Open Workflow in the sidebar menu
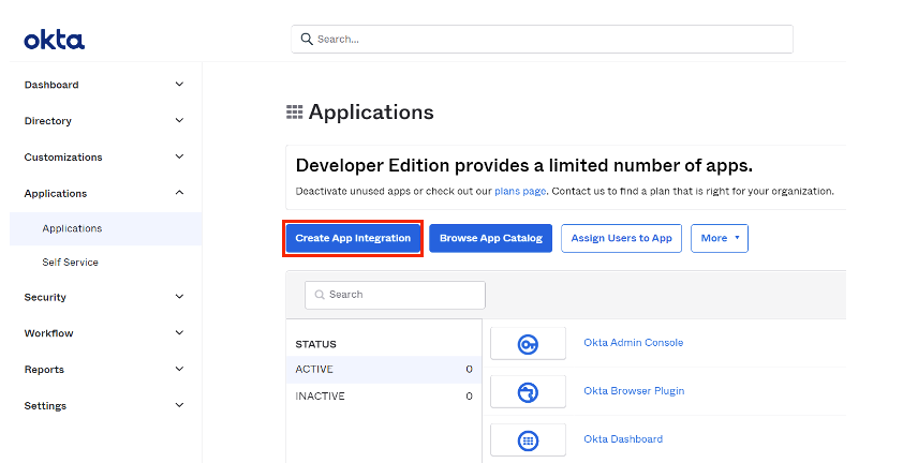This screenshot has width=904, height=464. coord(49,333)
